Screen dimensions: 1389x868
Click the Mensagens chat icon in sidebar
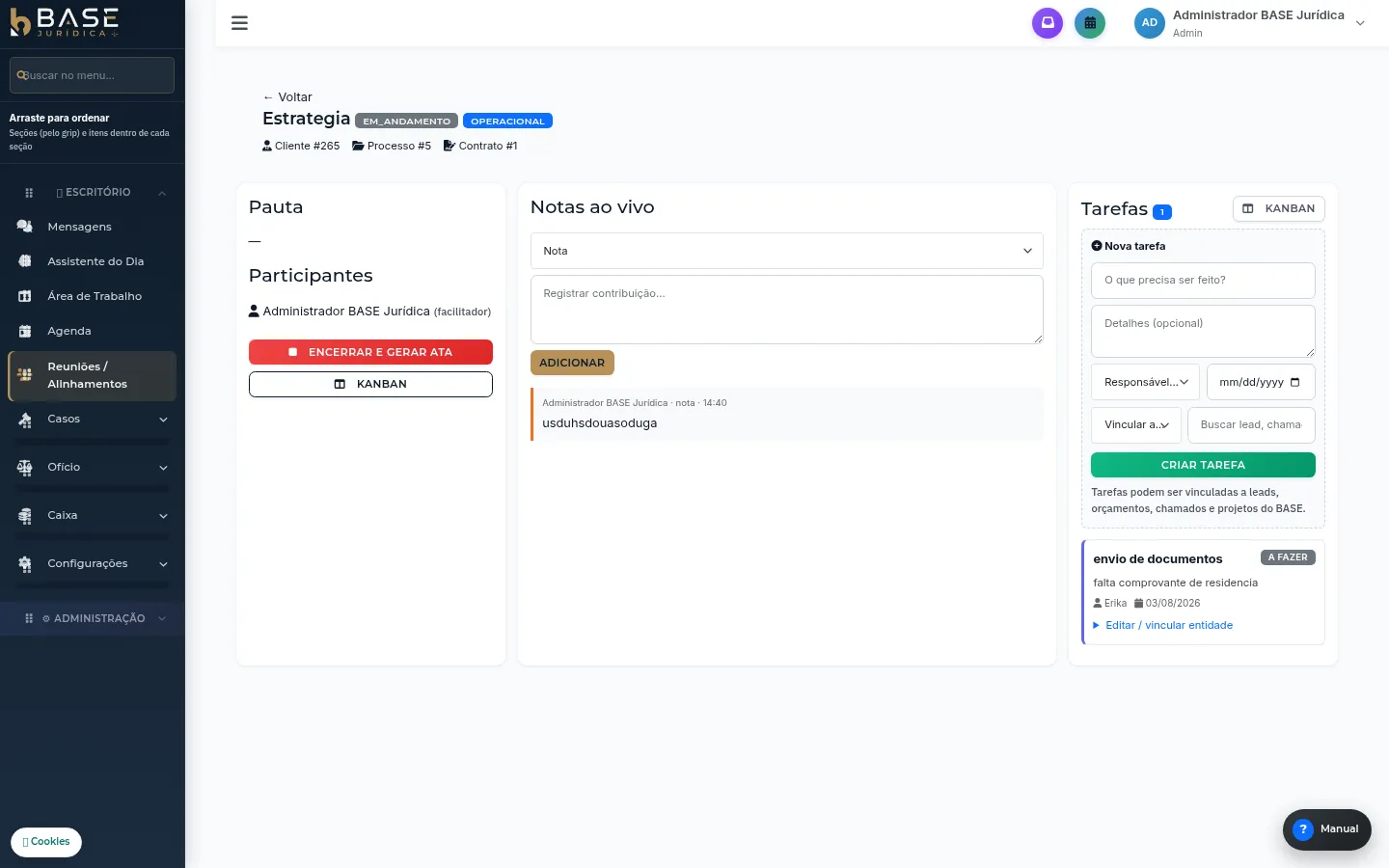point(25,227)
